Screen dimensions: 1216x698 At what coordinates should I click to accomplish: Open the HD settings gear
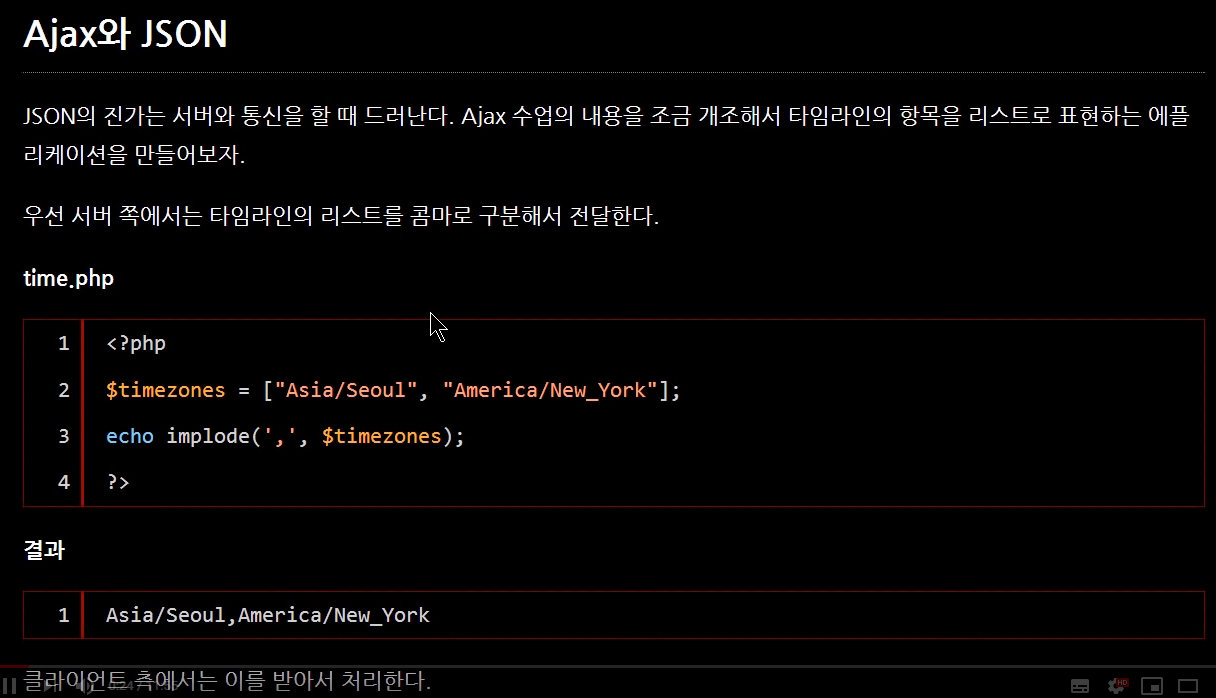[1117, 686]
